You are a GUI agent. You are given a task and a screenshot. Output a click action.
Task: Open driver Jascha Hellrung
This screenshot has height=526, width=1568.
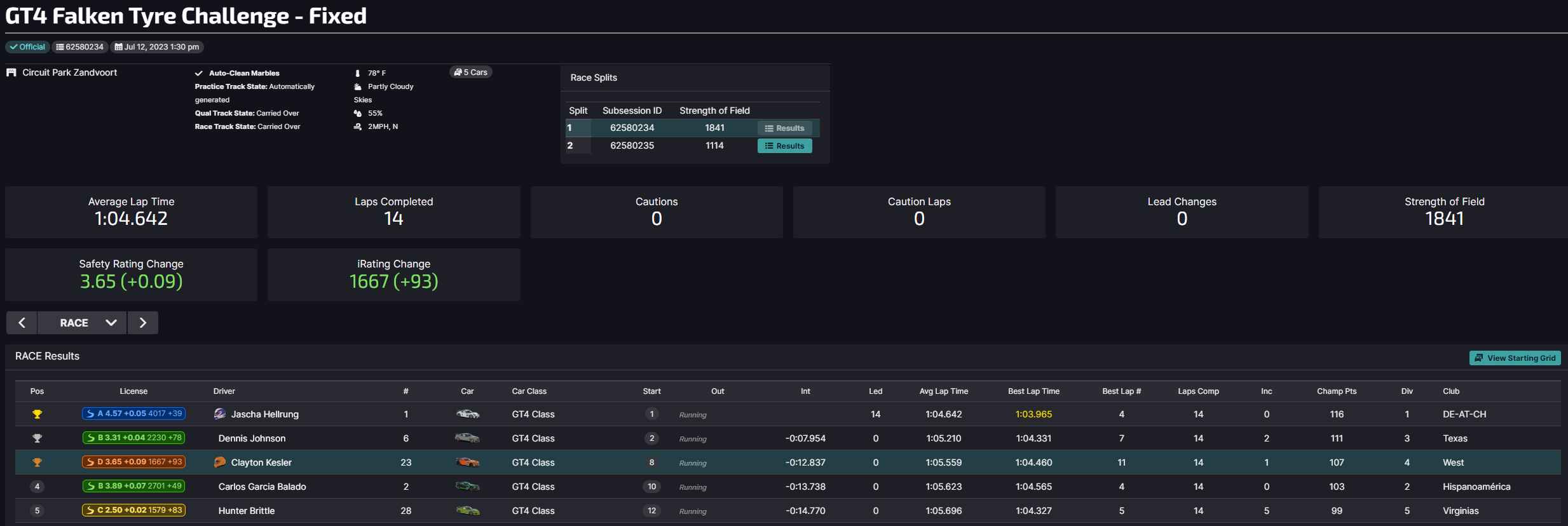tap(265, 414)
